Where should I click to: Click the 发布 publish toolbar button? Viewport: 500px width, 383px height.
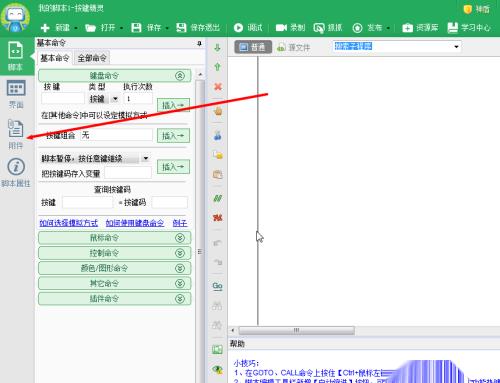click(x=367, y=28)
